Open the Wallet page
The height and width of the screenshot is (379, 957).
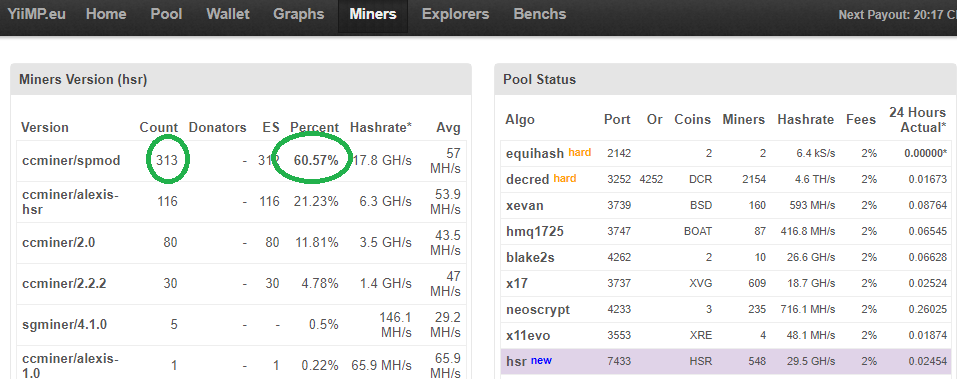pos(228,14)
